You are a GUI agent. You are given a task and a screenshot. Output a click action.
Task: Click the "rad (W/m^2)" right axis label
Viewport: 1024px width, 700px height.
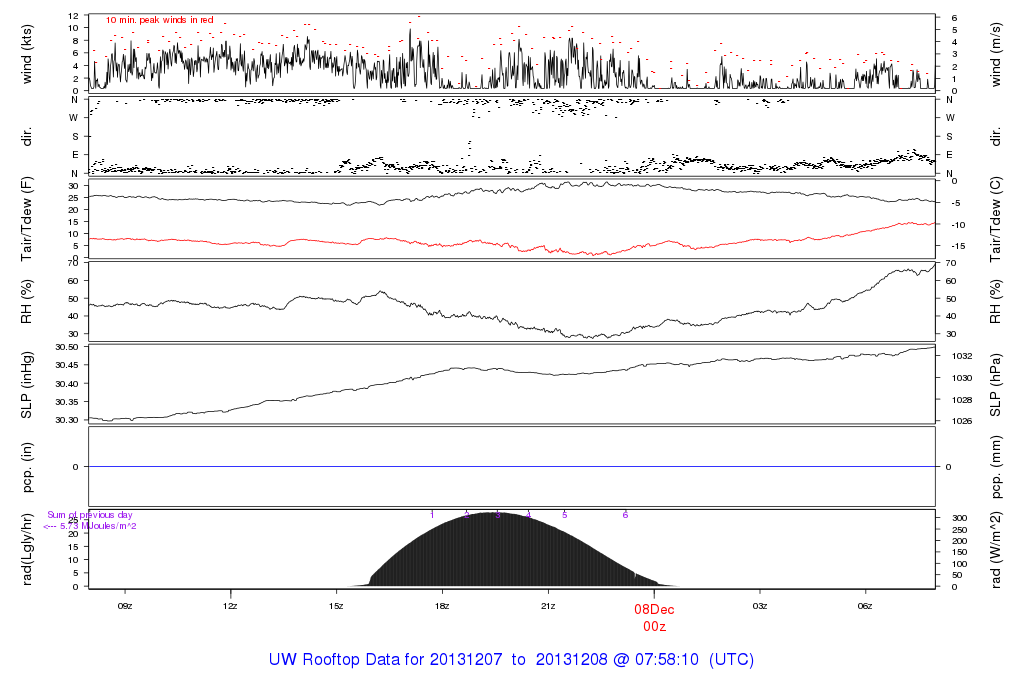(x=995, y=548)
